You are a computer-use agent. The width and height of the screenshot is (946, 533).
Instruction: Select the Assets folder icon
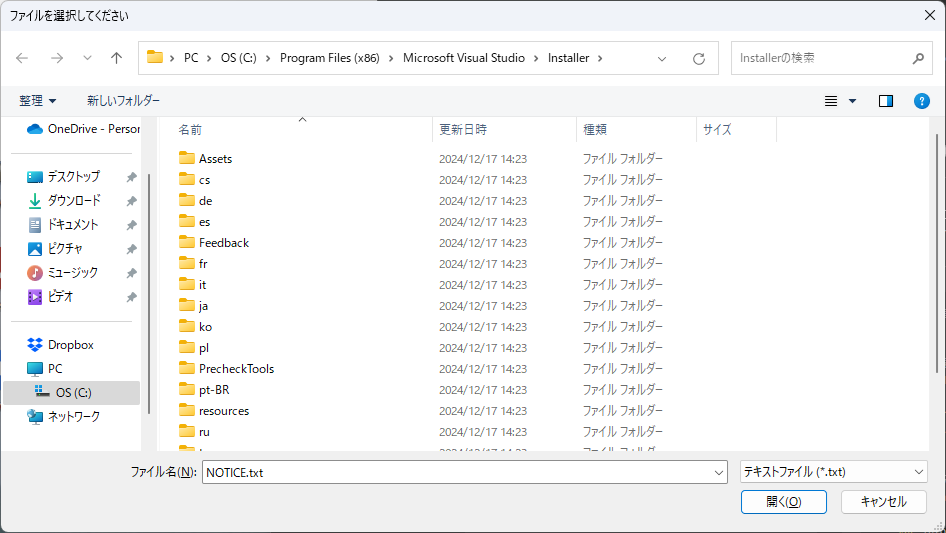click(x=187, y=158)
